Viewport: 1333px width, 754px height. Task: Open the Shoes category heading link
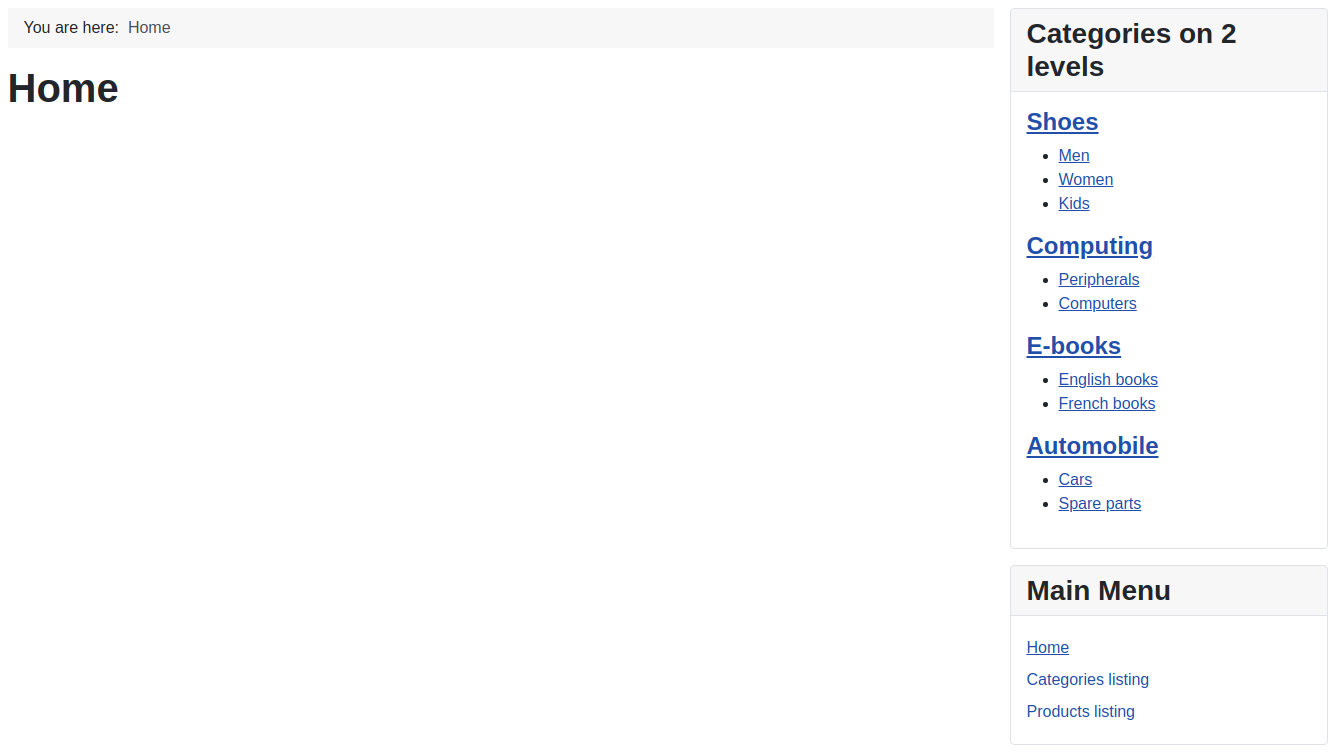pyautogui.click(x=1062, y=122)
